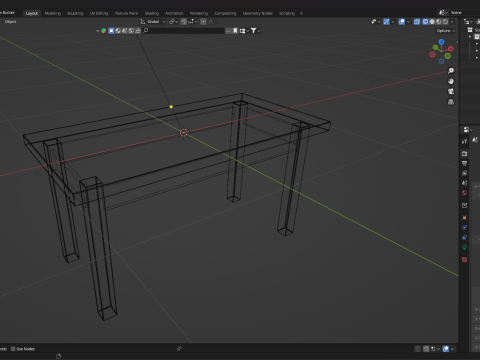Toggle the Show Overlays button
This screenshot has height=360, width=480.
point(402,22)
